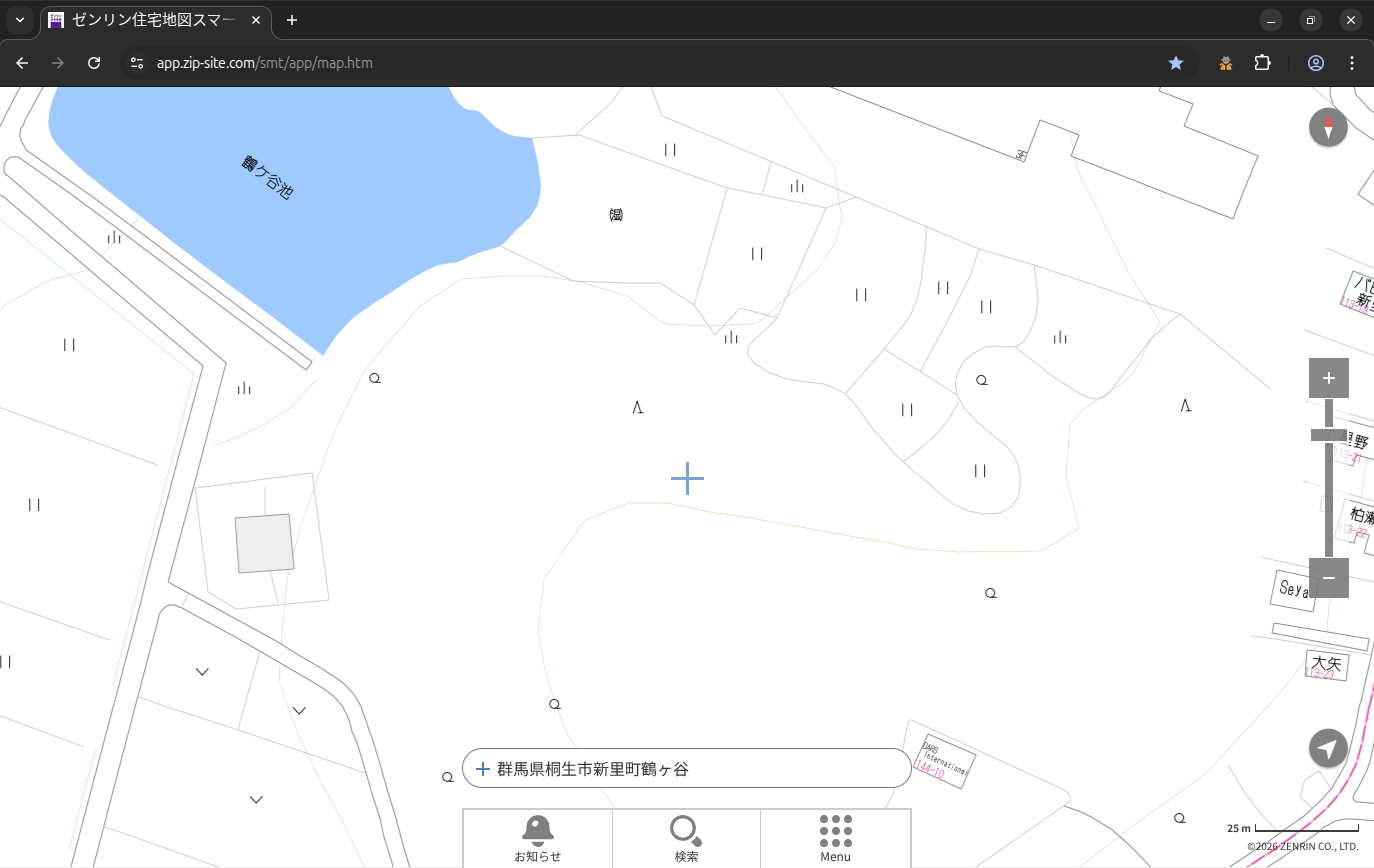Open the Menu grid icon
The height and width of the screenshot is (868, 1374).
[x=835, y=838]
